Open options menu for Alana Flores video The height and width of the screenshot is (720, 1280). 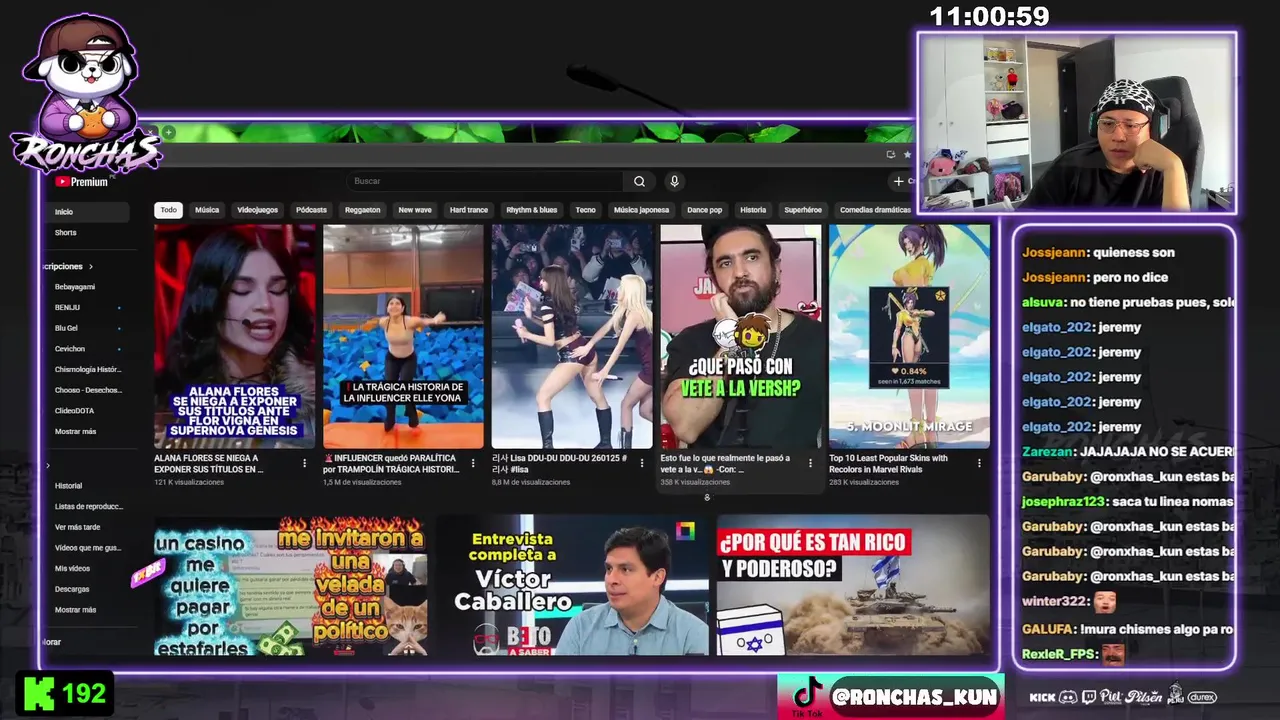304,463
